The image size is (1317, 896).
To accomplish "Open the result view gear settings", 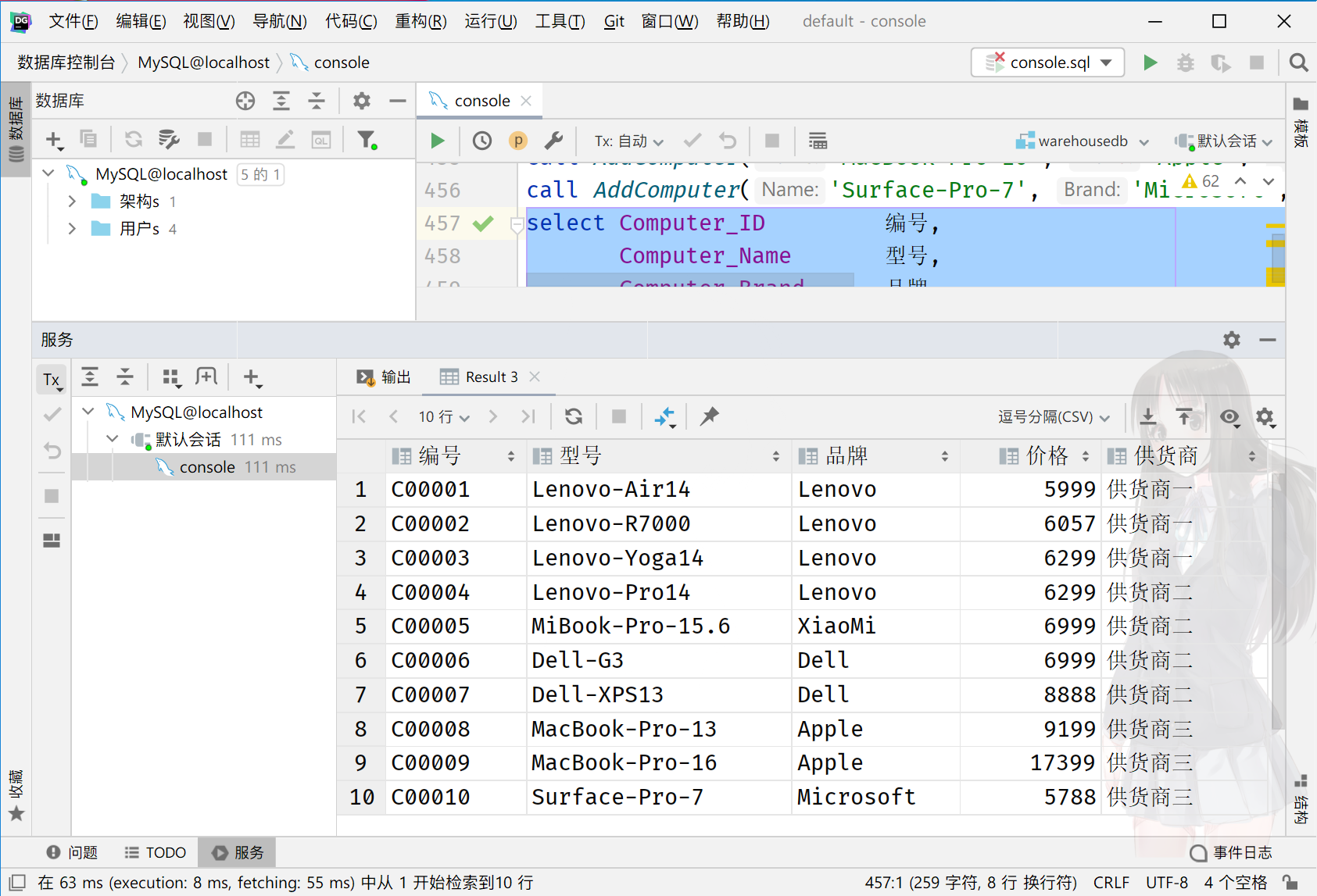I will [1265, 417].
